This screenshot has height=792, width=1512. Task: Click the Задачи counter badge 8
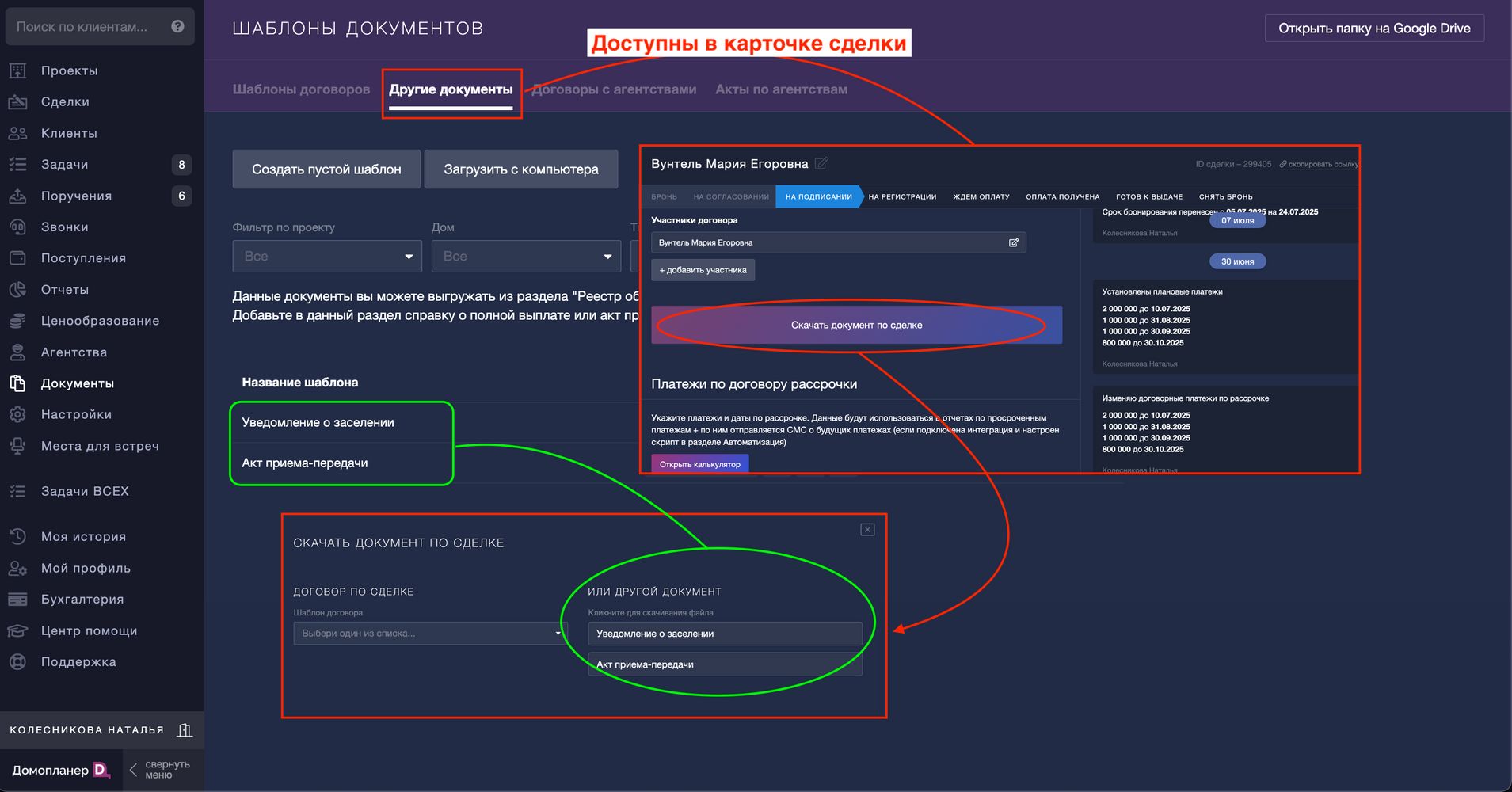point(181,165)
